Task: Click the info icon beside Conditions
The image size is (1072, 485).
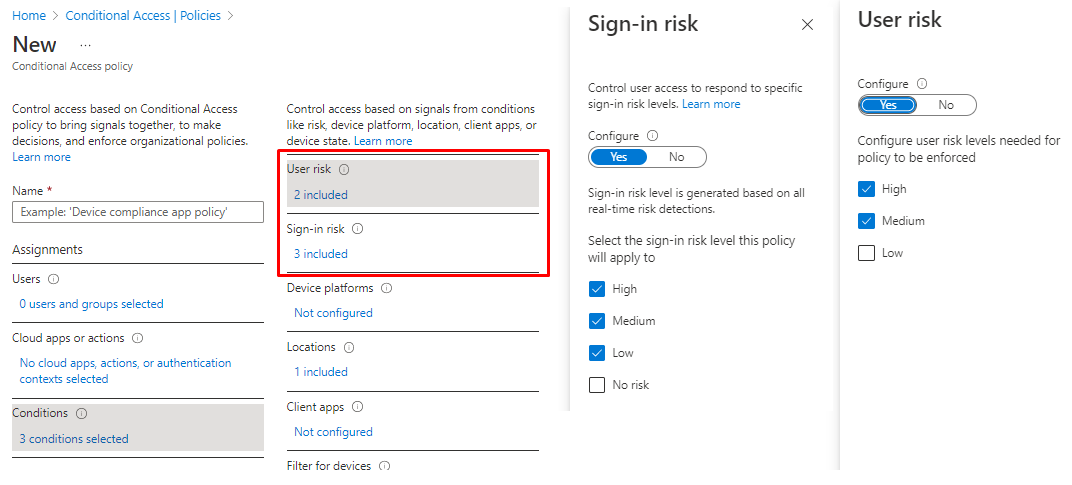Action: (82, 413)
